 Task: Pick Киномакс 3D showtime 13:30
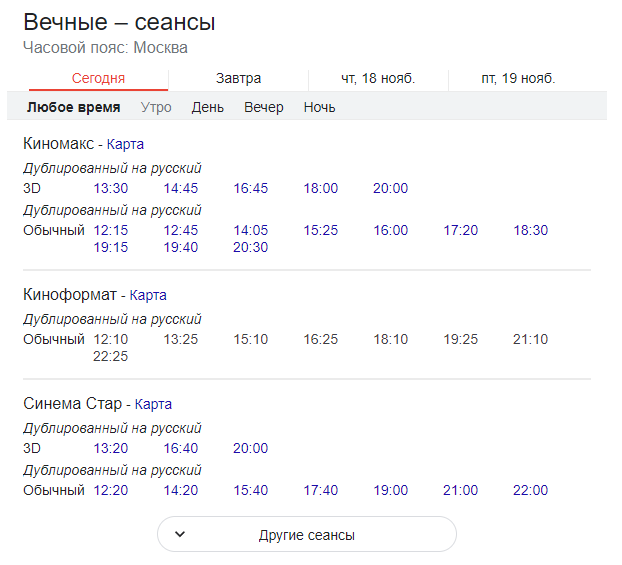point(111,188)
